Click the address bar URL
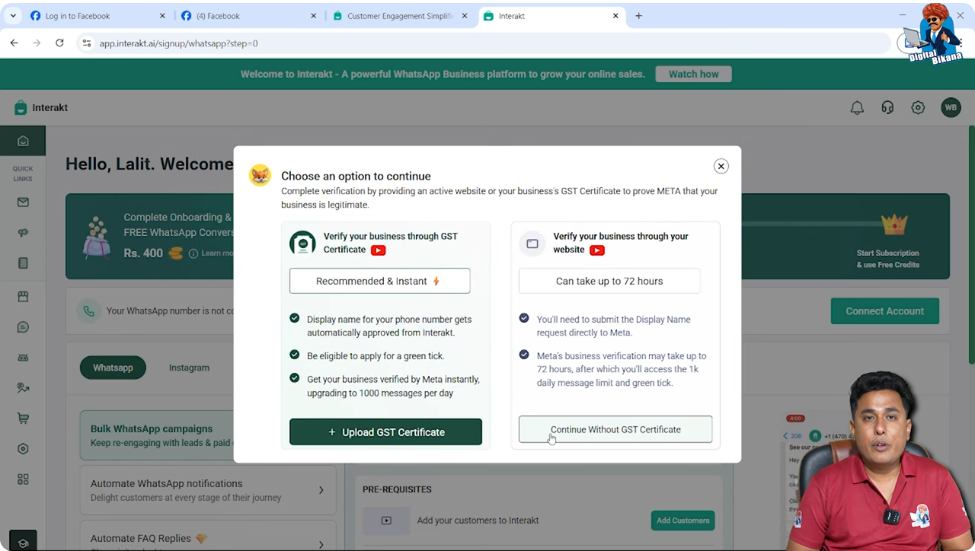The width and height of the screenshot is (975, 551). pos(178,44)
